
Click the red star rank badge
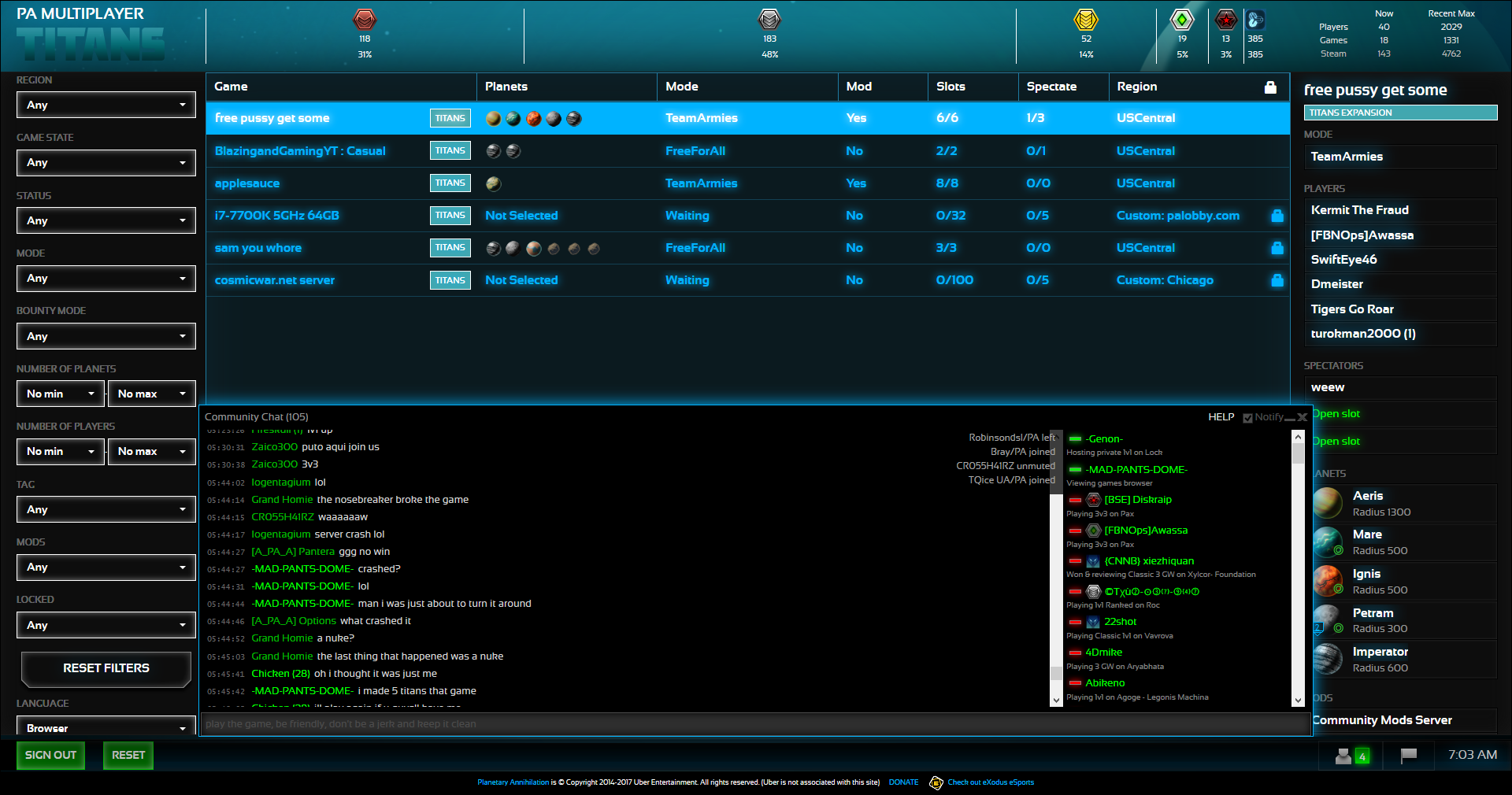click(1225, 20)
